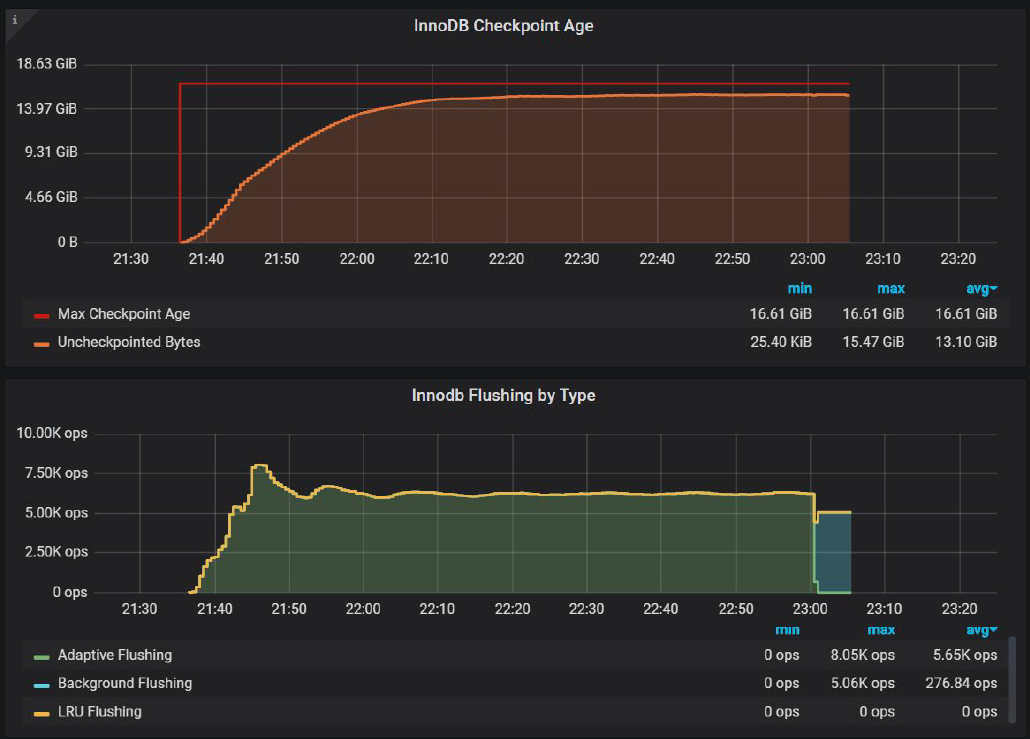Toggle the Adaptive Flushing series label
Screen dimensions: 1030x739
pos(114,655)
